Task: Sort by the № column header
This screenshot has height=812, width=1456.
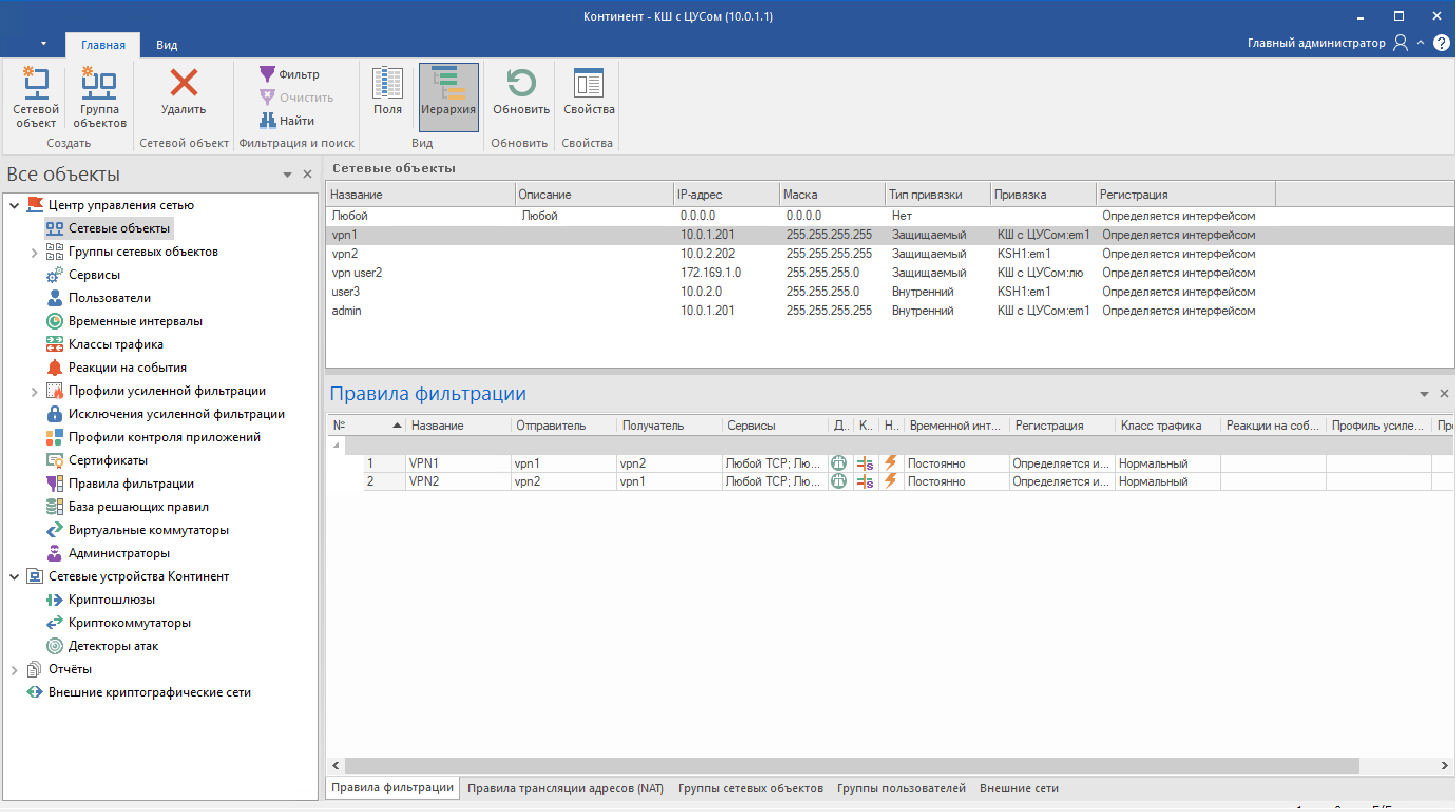Action: (339, 425)
